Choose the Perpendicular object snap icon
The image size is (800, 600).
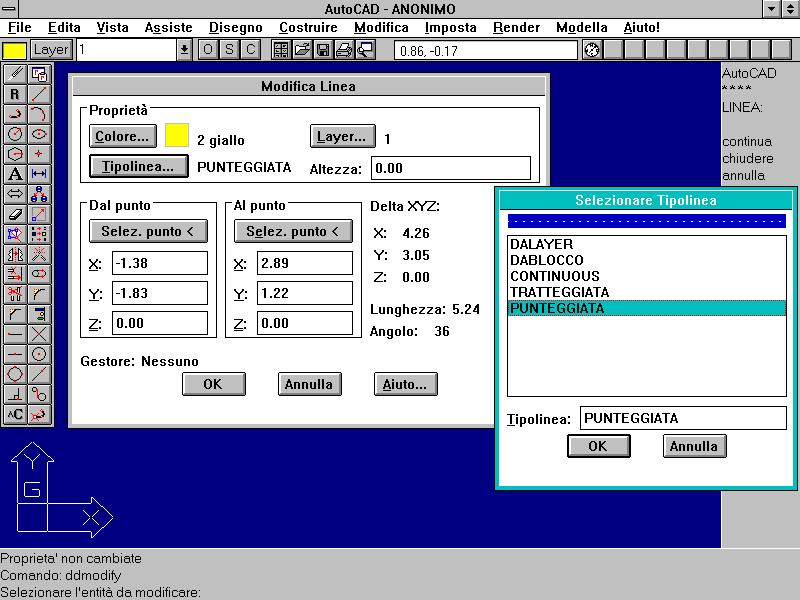click(x=15, y=394)
